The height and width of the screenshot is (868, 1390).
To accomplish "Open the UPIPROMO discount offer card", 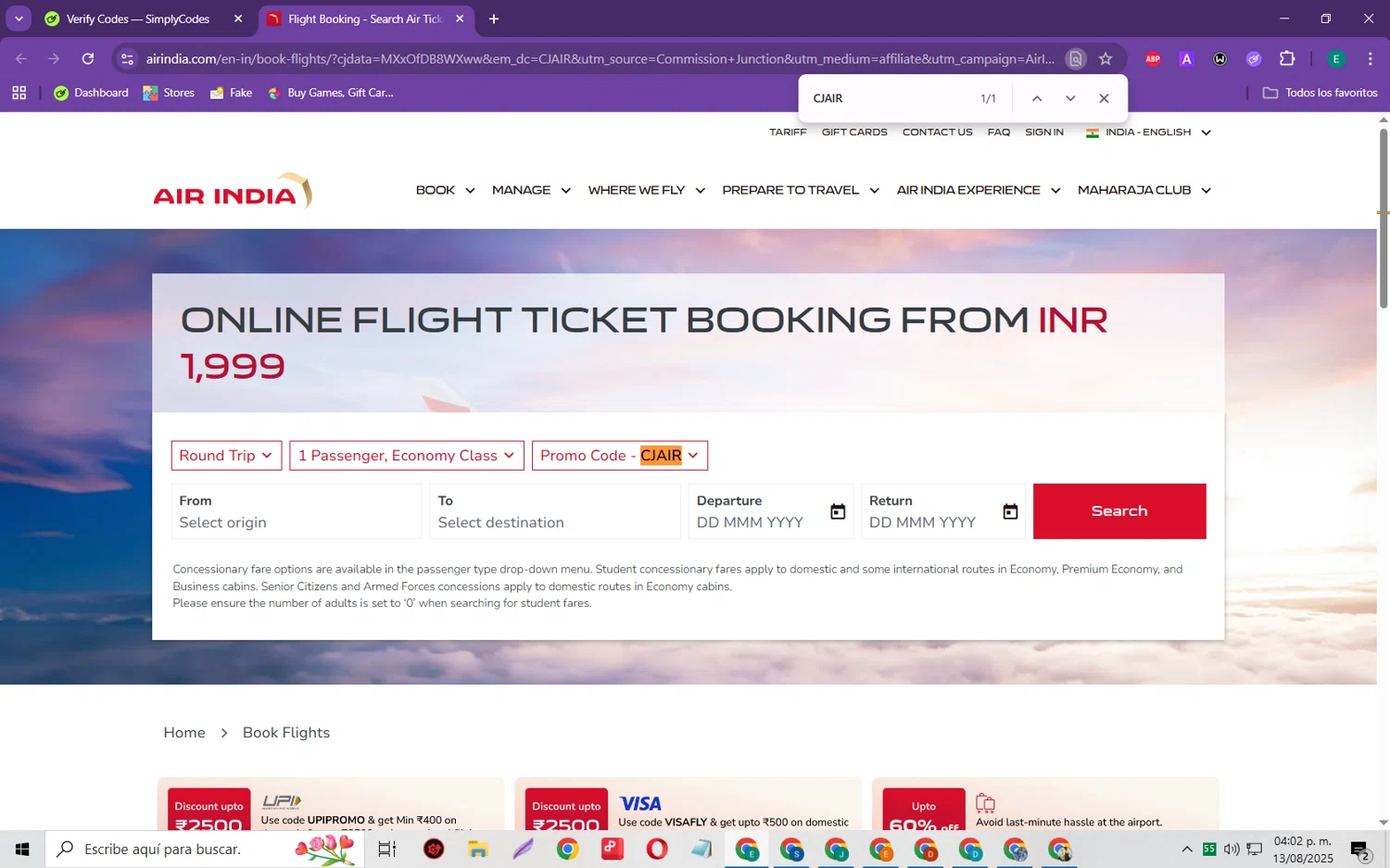I will 331,804.
